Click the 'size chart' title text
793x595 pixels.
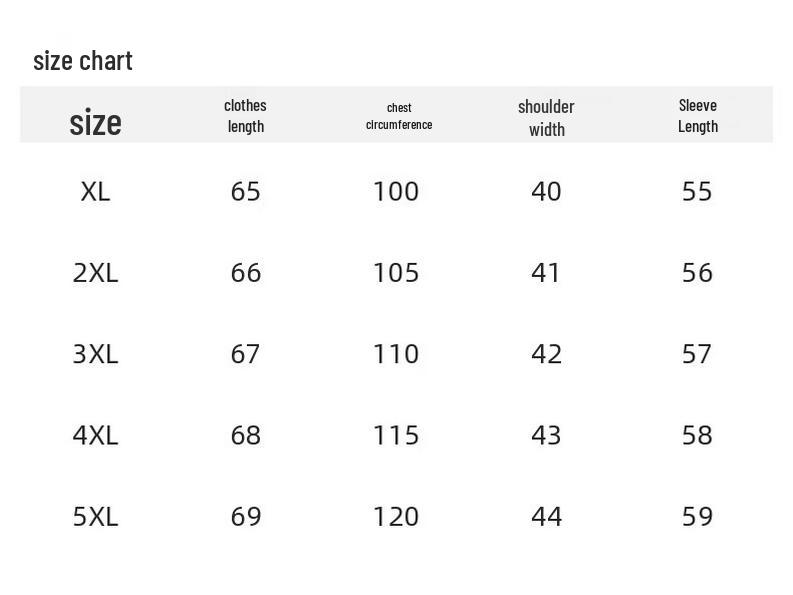83,61
